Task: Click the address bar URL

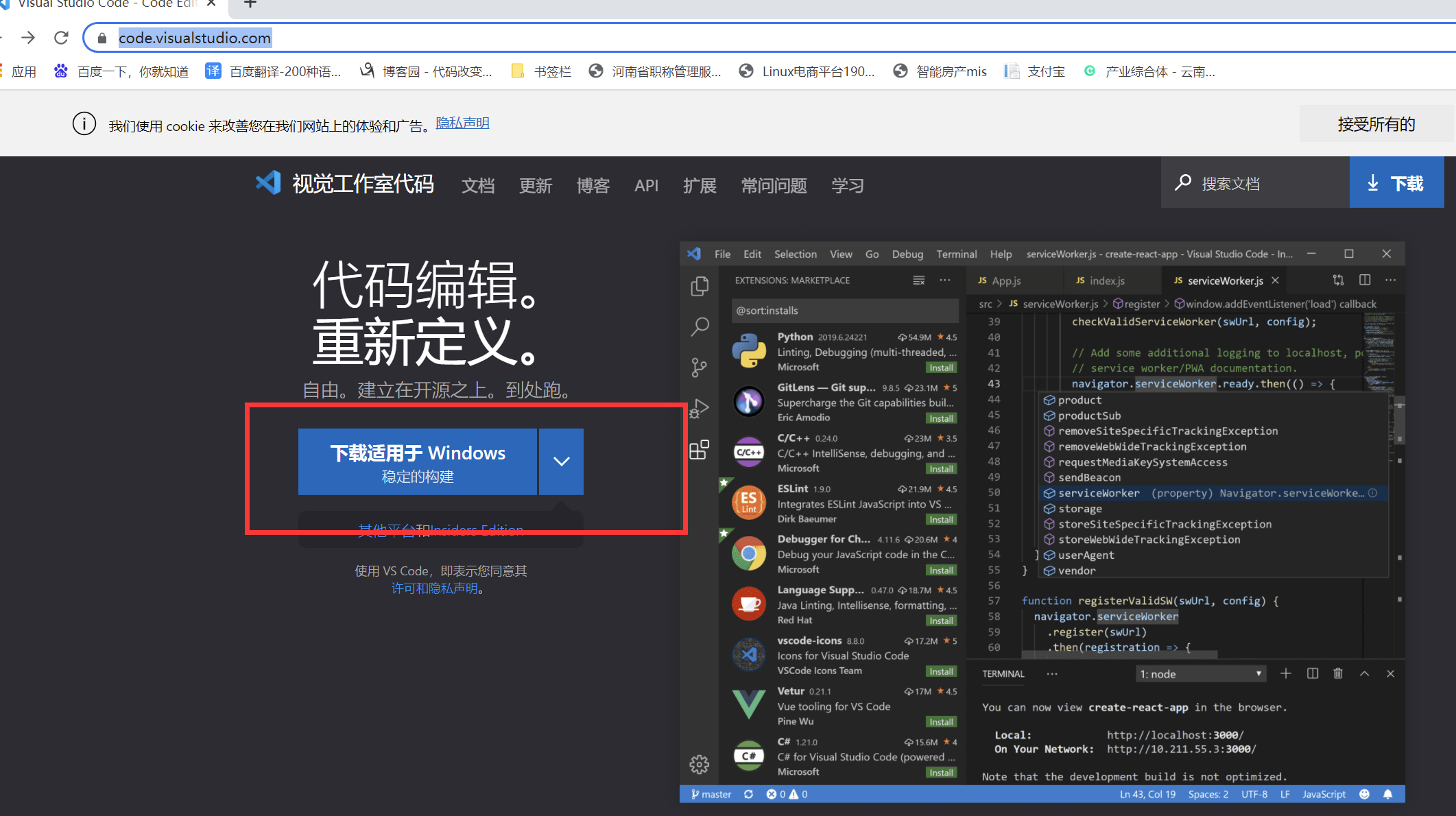Action: pos(195,38)
